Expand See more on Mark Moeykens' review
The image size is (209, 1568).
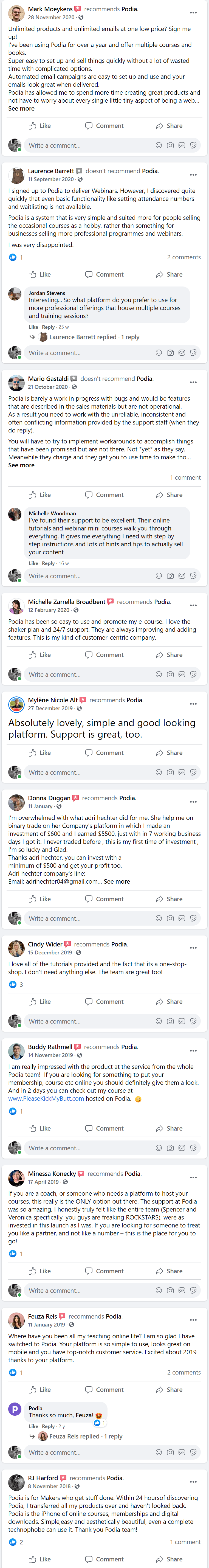(21, 108)
